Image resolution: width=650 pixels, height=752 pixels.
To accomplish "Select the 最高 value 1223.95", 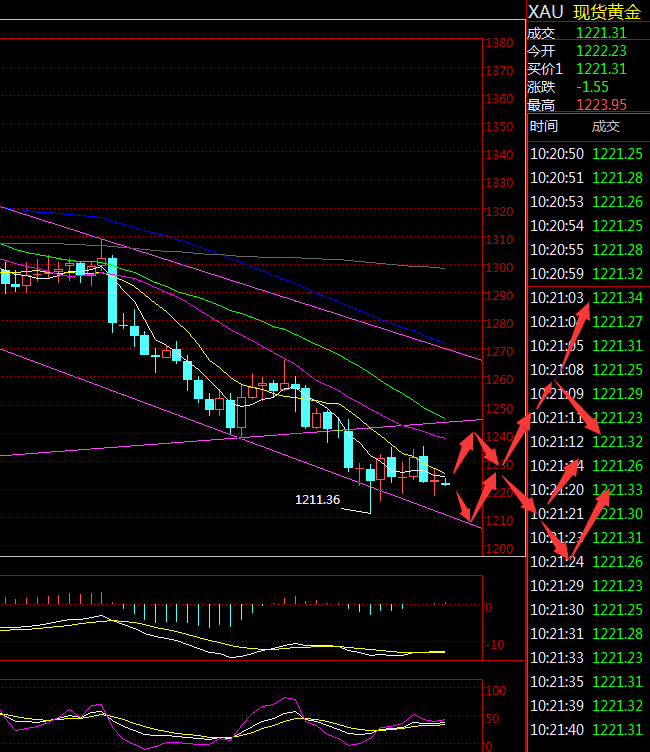I will 601,105.
